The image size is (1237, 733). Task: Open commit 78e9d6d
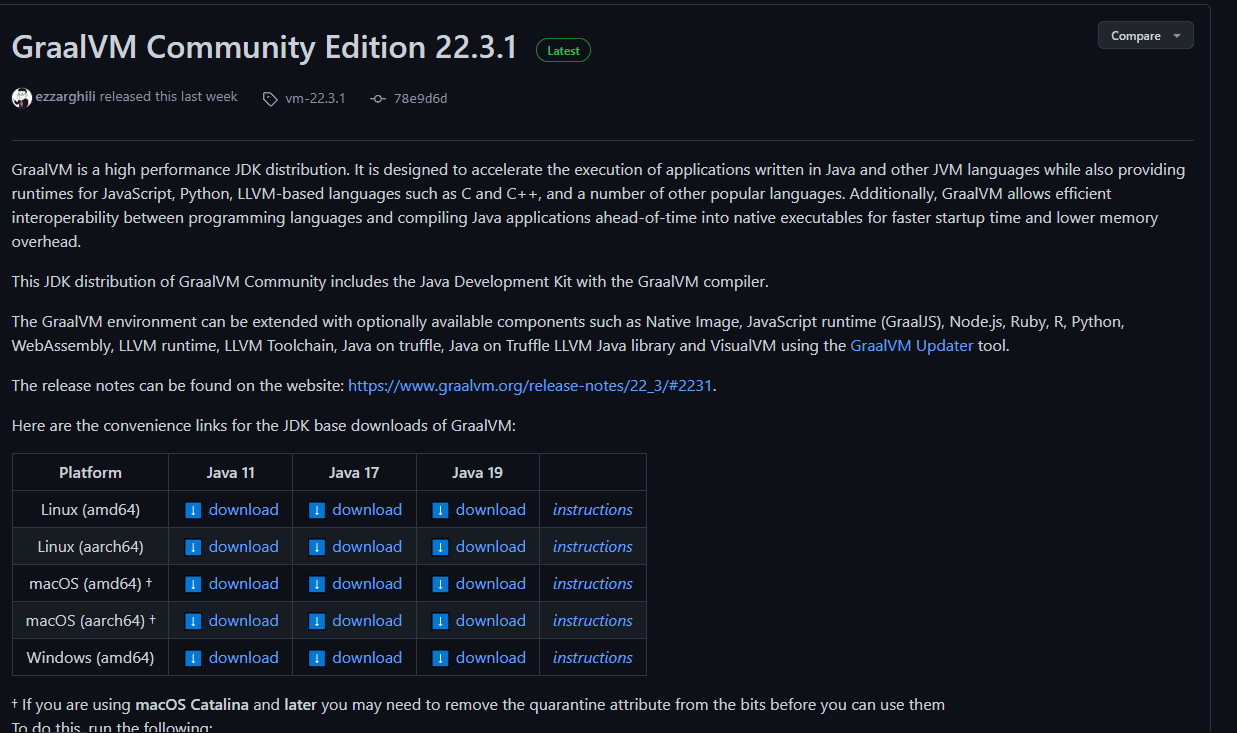pos(421,98)
